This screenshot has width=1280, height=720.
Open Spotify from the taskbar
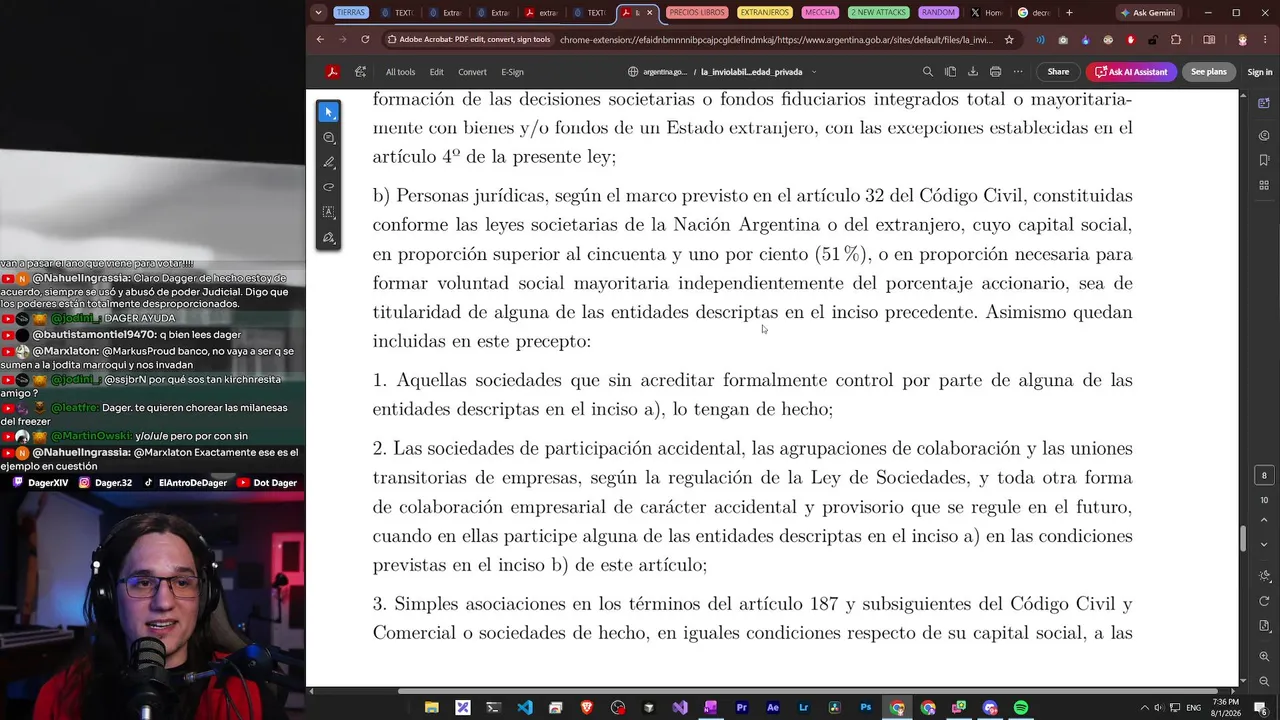[x=1021, y=707]
